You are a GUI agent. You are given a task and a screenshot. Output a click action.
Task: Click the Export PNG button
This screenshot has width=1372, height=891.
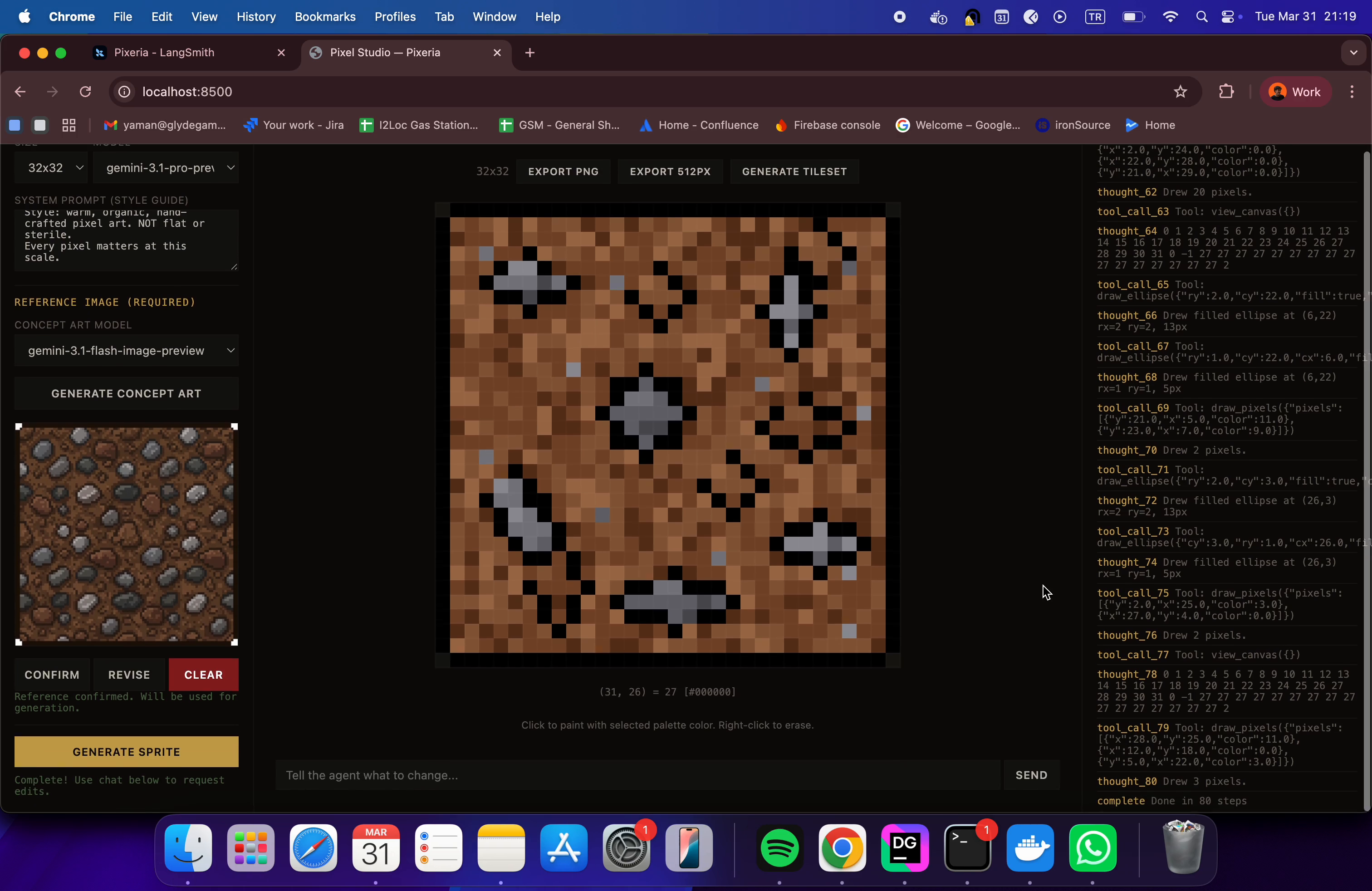tap(563, 171)
